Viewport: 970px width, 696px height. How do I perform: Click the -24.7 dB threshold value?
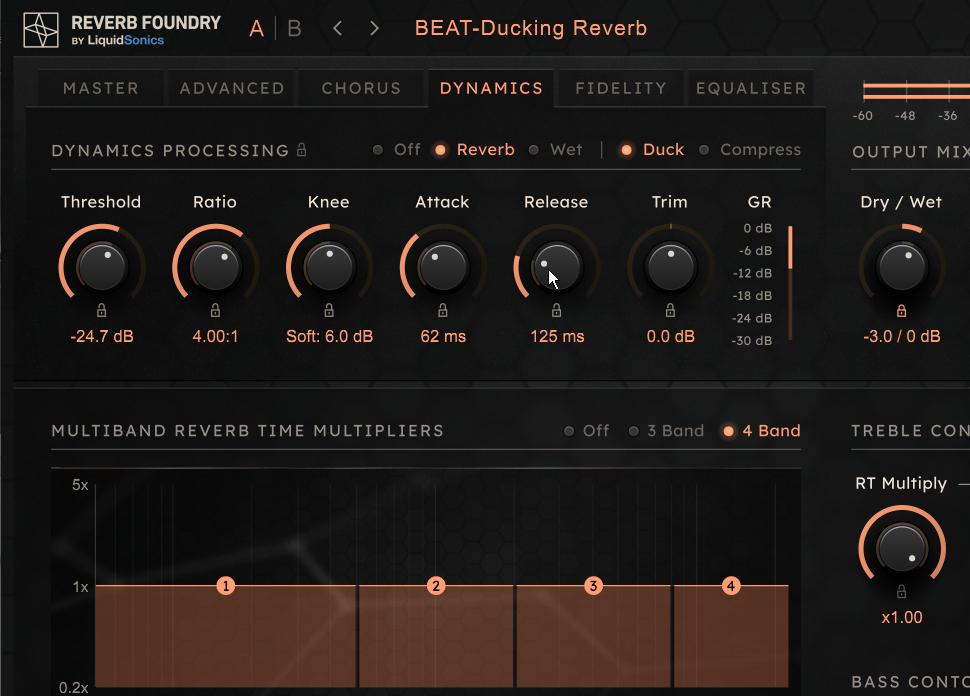point(102,337)
